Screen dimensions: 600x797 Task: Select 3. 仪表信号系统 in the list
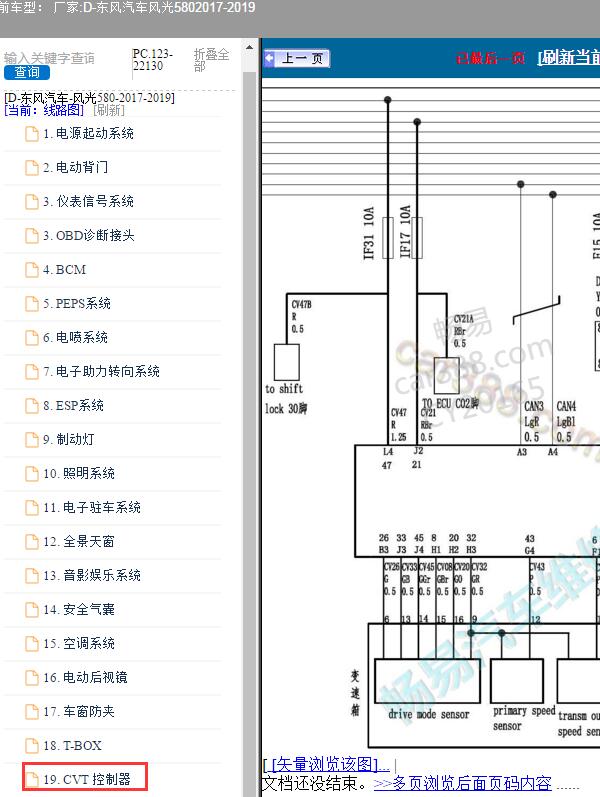(x=88, y=201)
